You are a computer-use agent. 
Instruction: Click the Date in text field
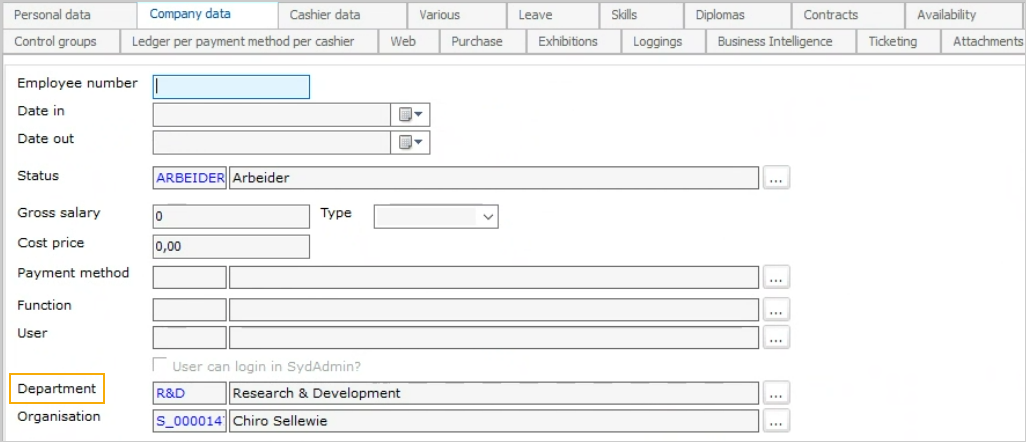pyautogui.click(x=270, y=115)
